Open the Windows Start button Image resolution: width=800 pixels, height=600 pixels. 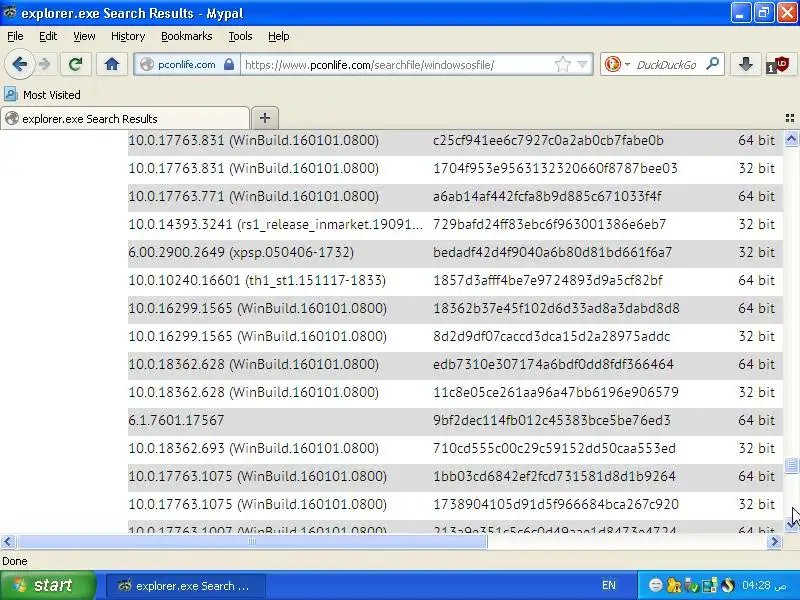(47, 585)
